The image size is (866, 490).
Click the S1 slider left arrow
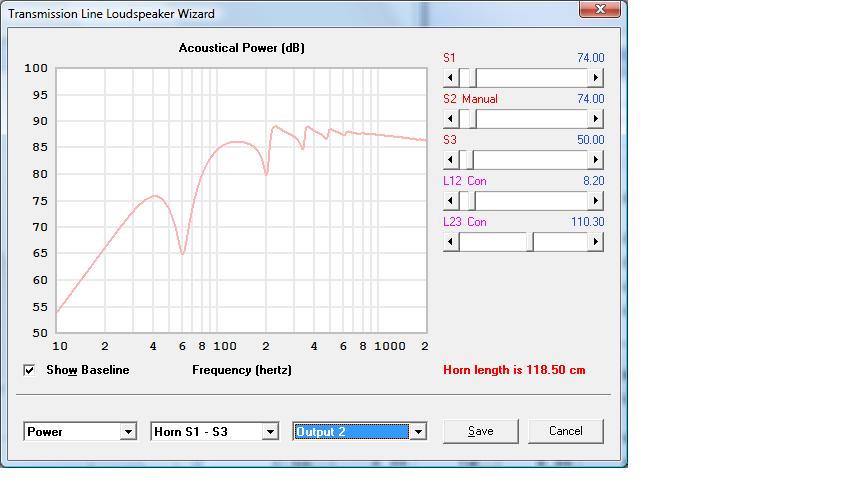(451, 78)
